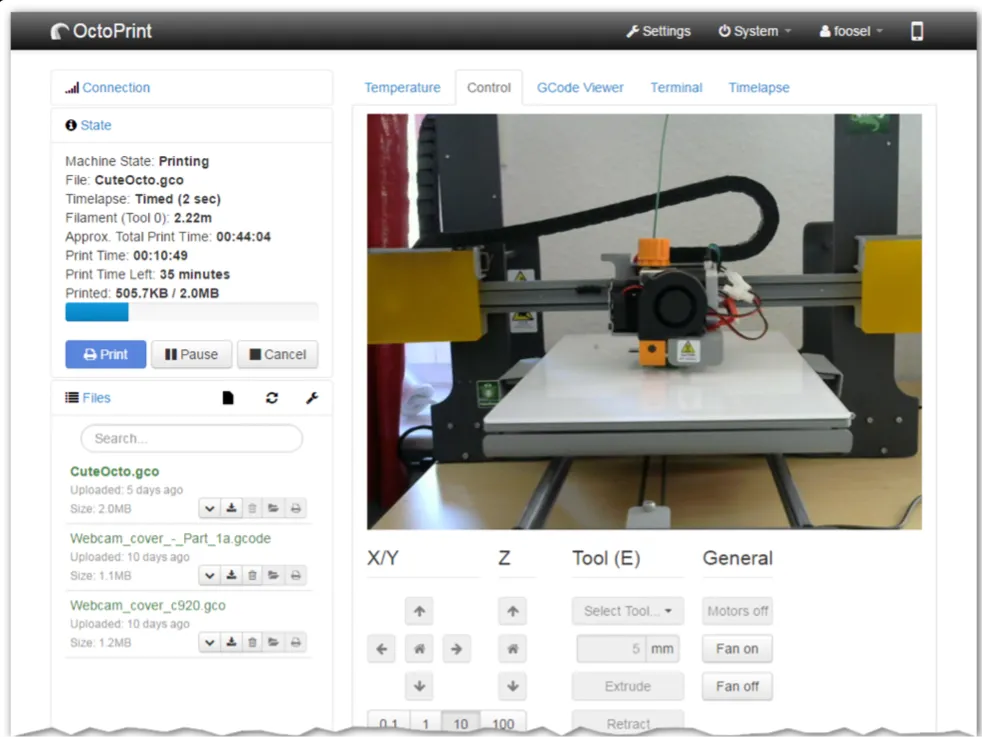The width and height of the screenshot is (986, 739).
Task: Expand CuteOcto.gco details with the chevron
Action: point(210,508)
